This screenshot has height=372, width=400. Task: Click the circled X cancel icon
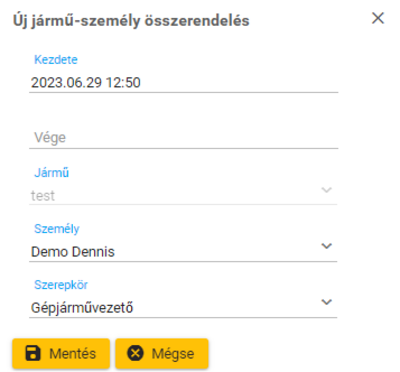(x=135, y=353)
